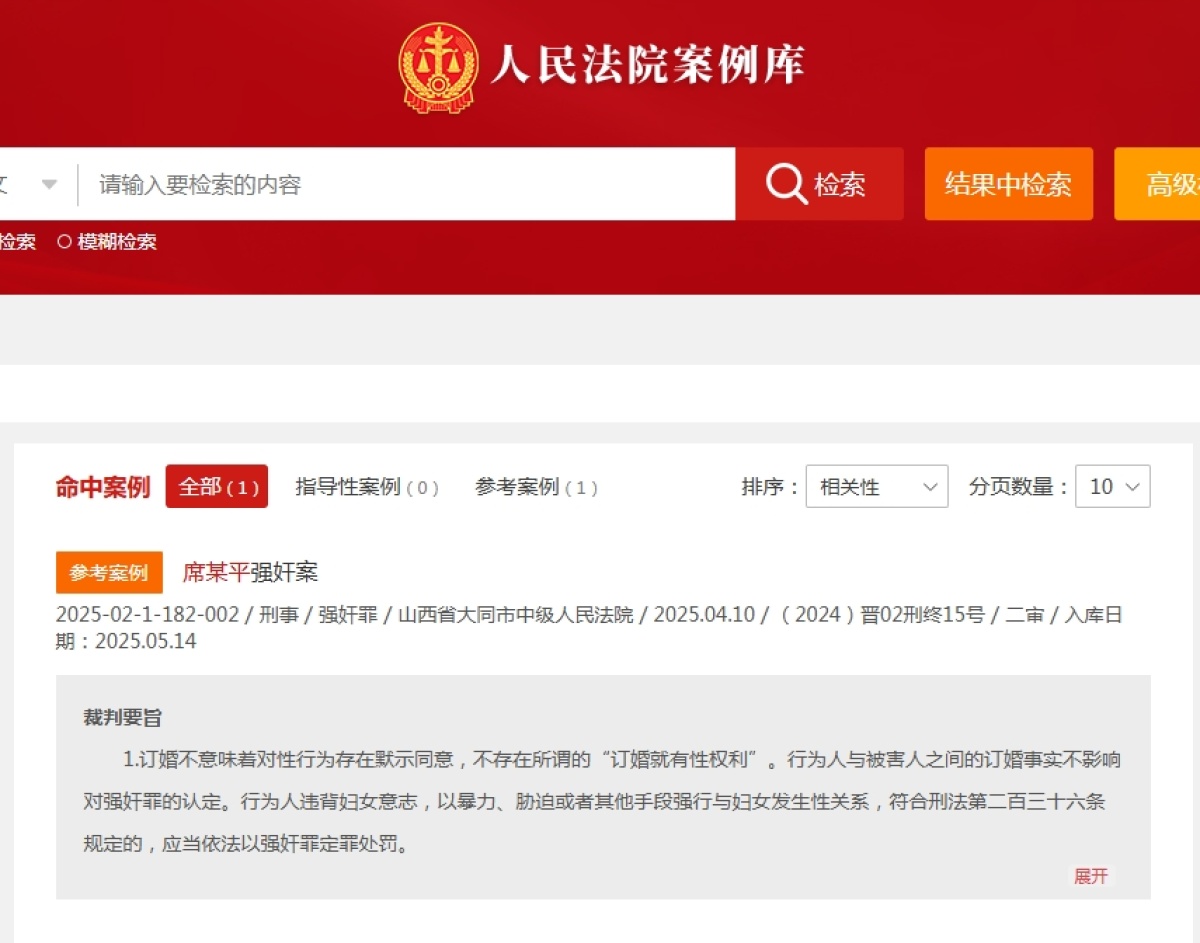
Task: Click the orange 参考案例 tag
Action: (x=109, y=573)
